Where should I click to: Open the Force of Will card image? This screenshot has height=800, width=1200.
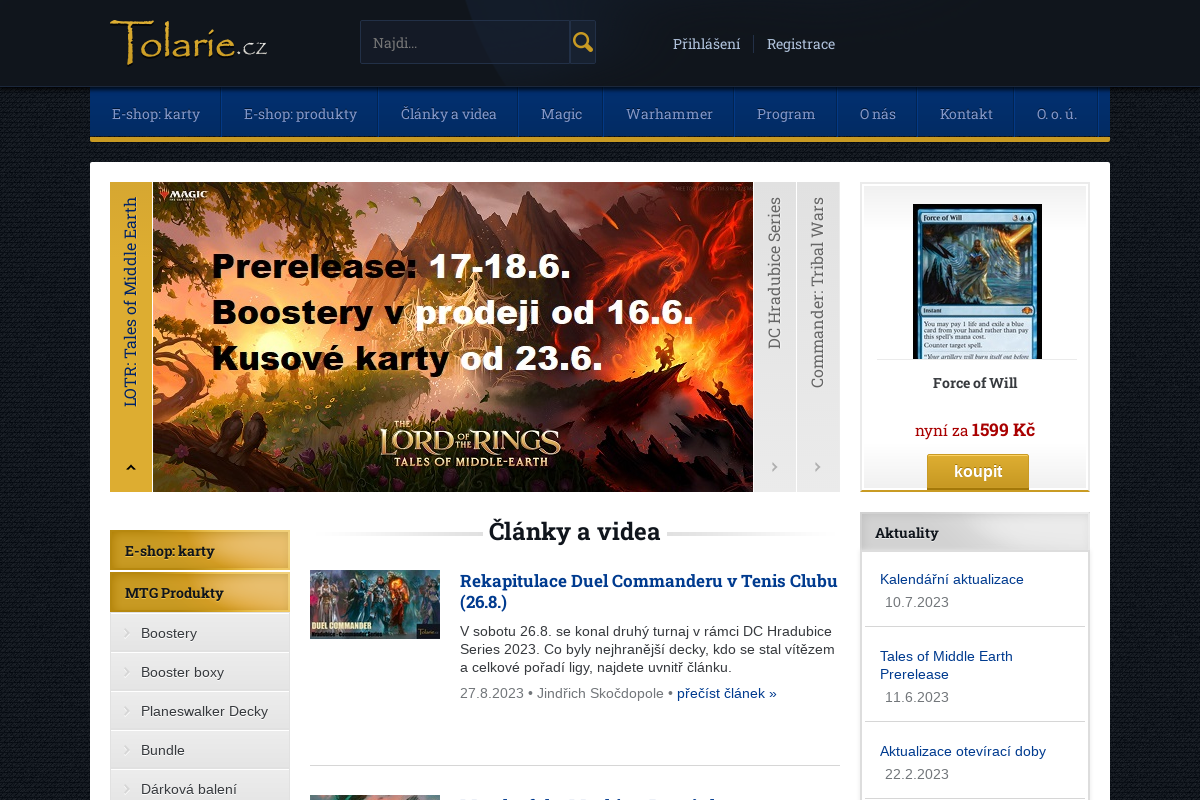click(x=976, y=281)
